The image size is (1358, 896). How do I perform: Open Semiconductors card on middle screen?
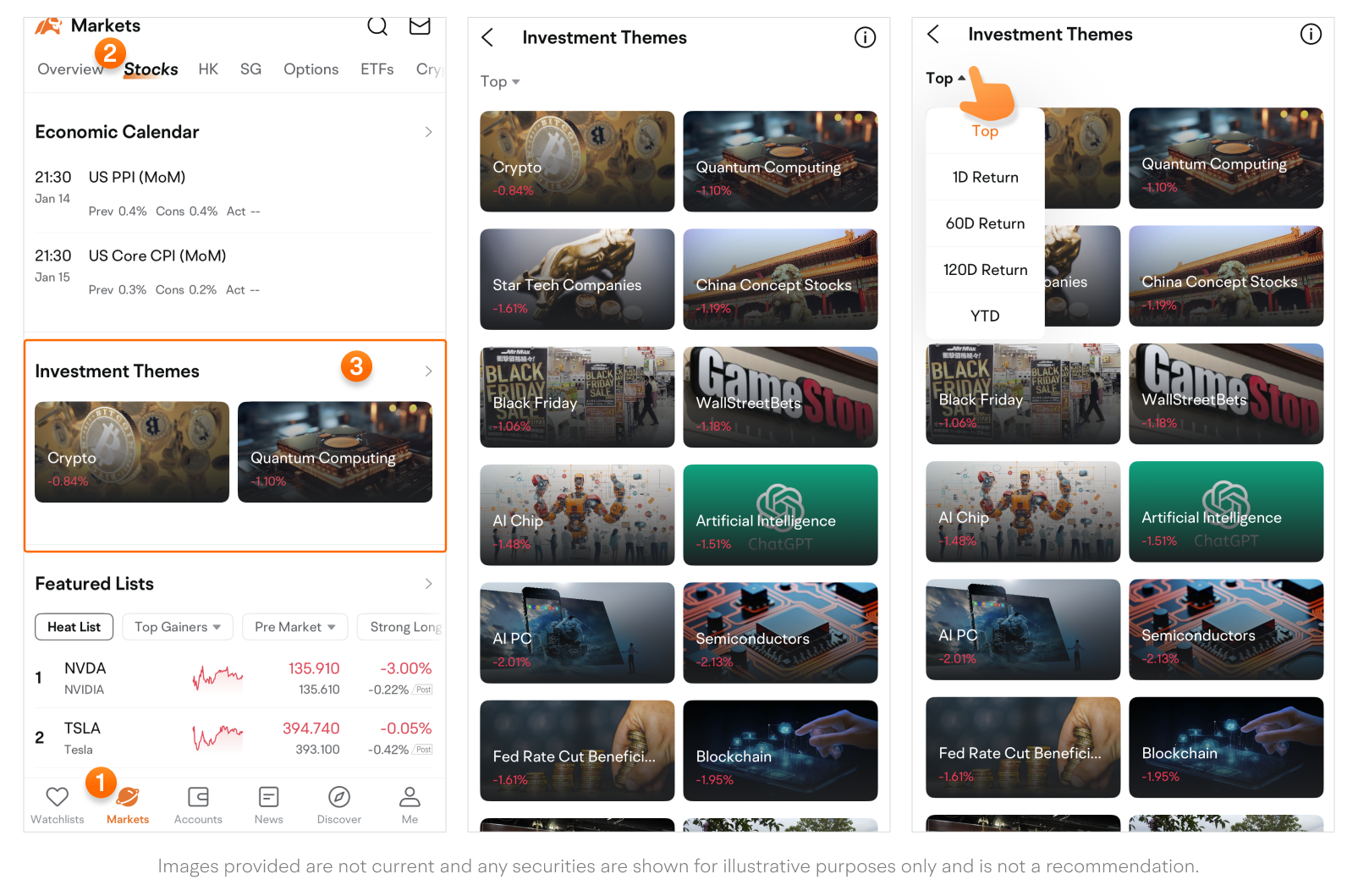pos(780,633)
